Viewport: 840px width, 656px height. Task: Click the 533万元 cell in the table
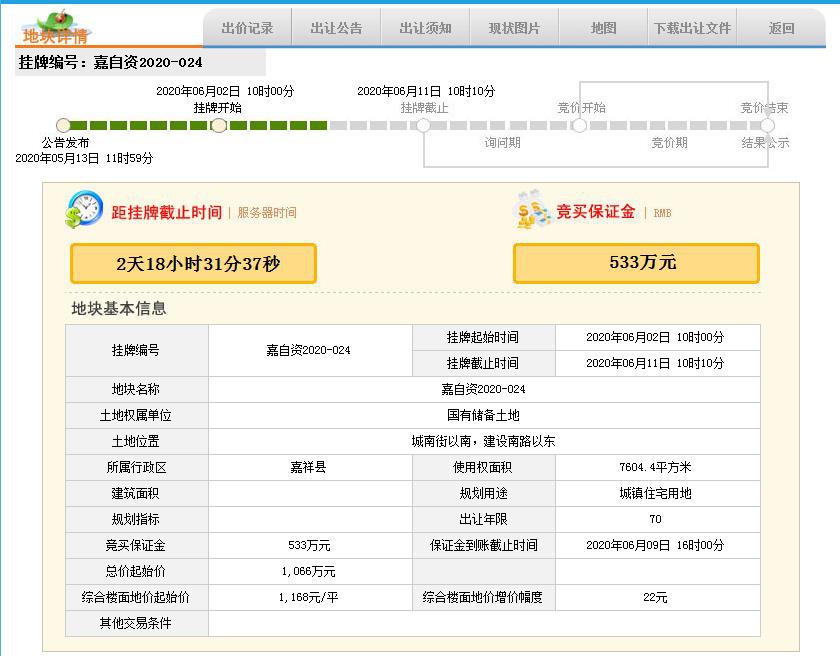[x=310, y=545]
